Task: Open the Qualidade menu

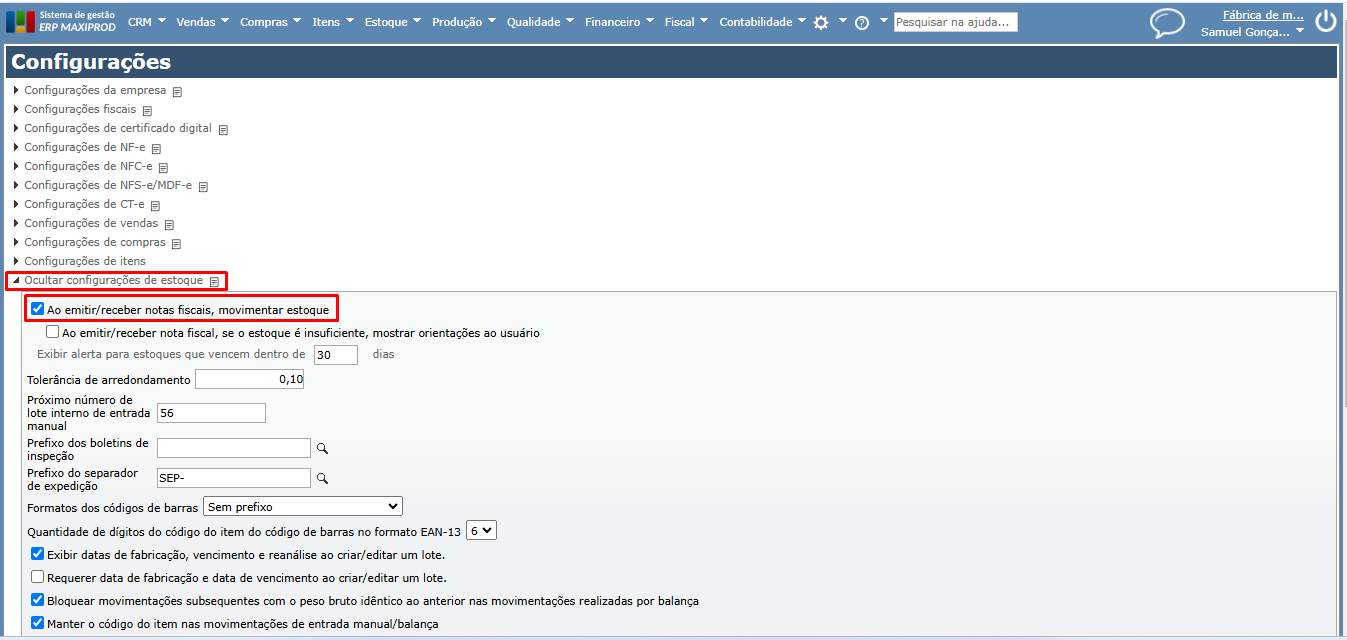Action: pos(540,22)
